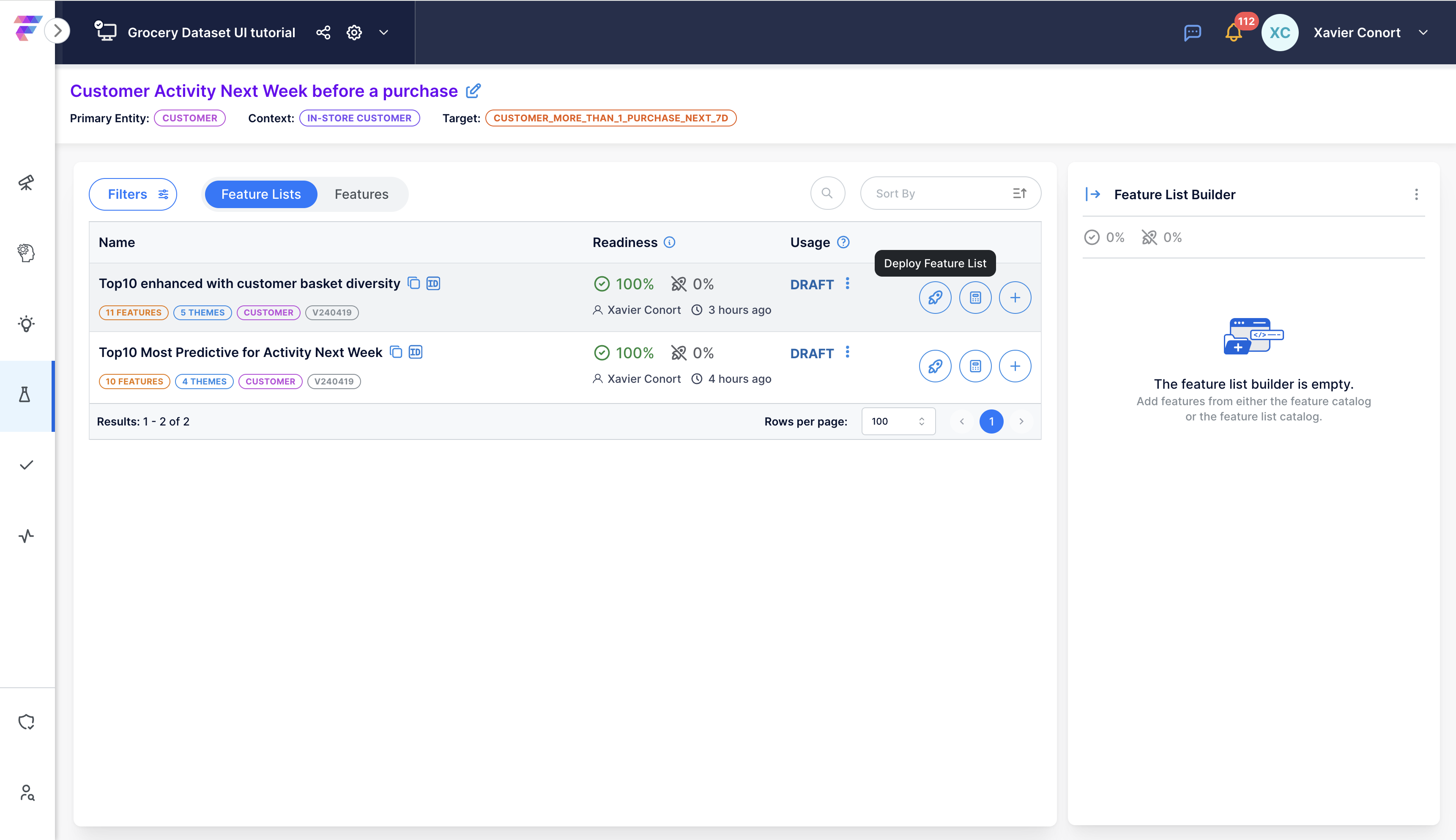Click the catalog monitor icon

[x=106, y=31]
